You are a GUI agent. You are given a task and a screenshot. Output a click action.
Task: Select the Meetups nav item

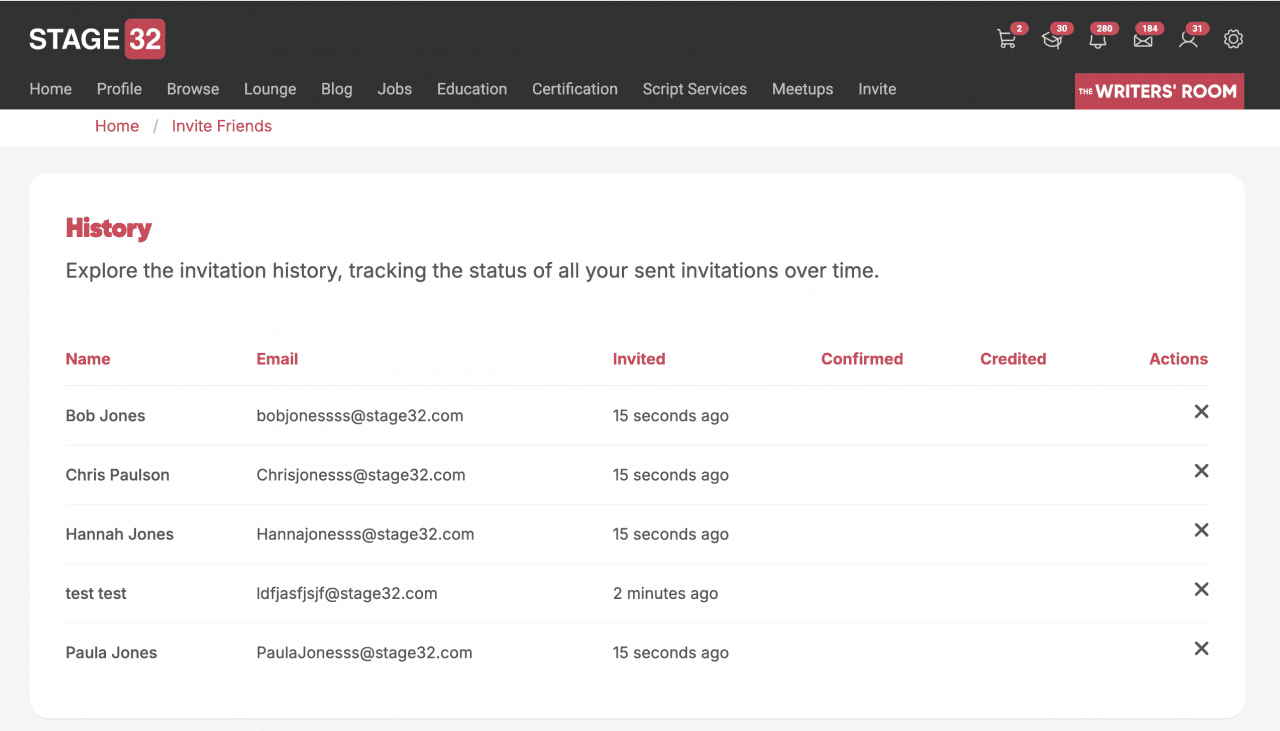pos(802,89)
